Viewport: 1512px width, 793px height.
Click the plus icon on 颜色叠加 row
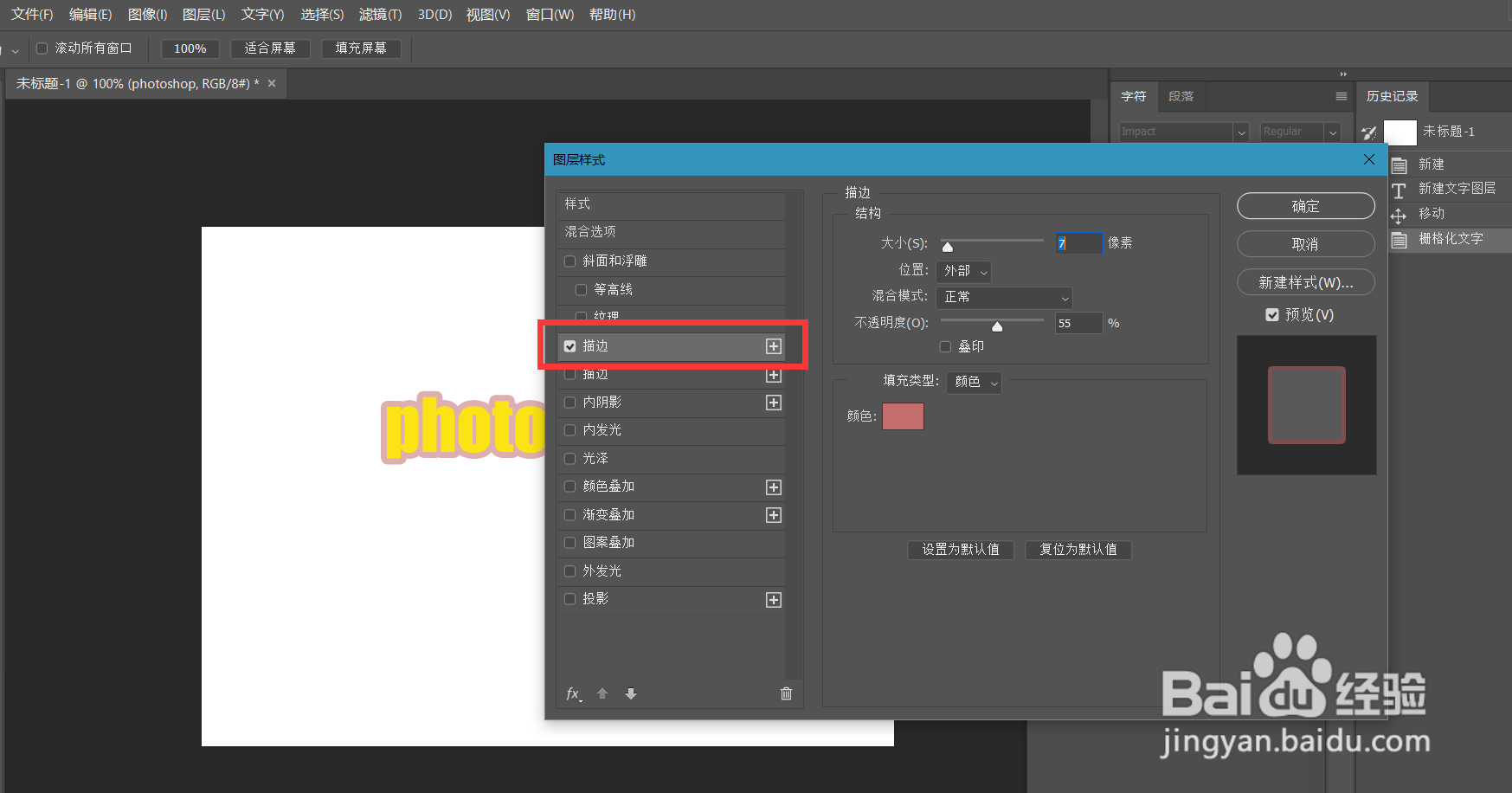(x=774, y=487)
